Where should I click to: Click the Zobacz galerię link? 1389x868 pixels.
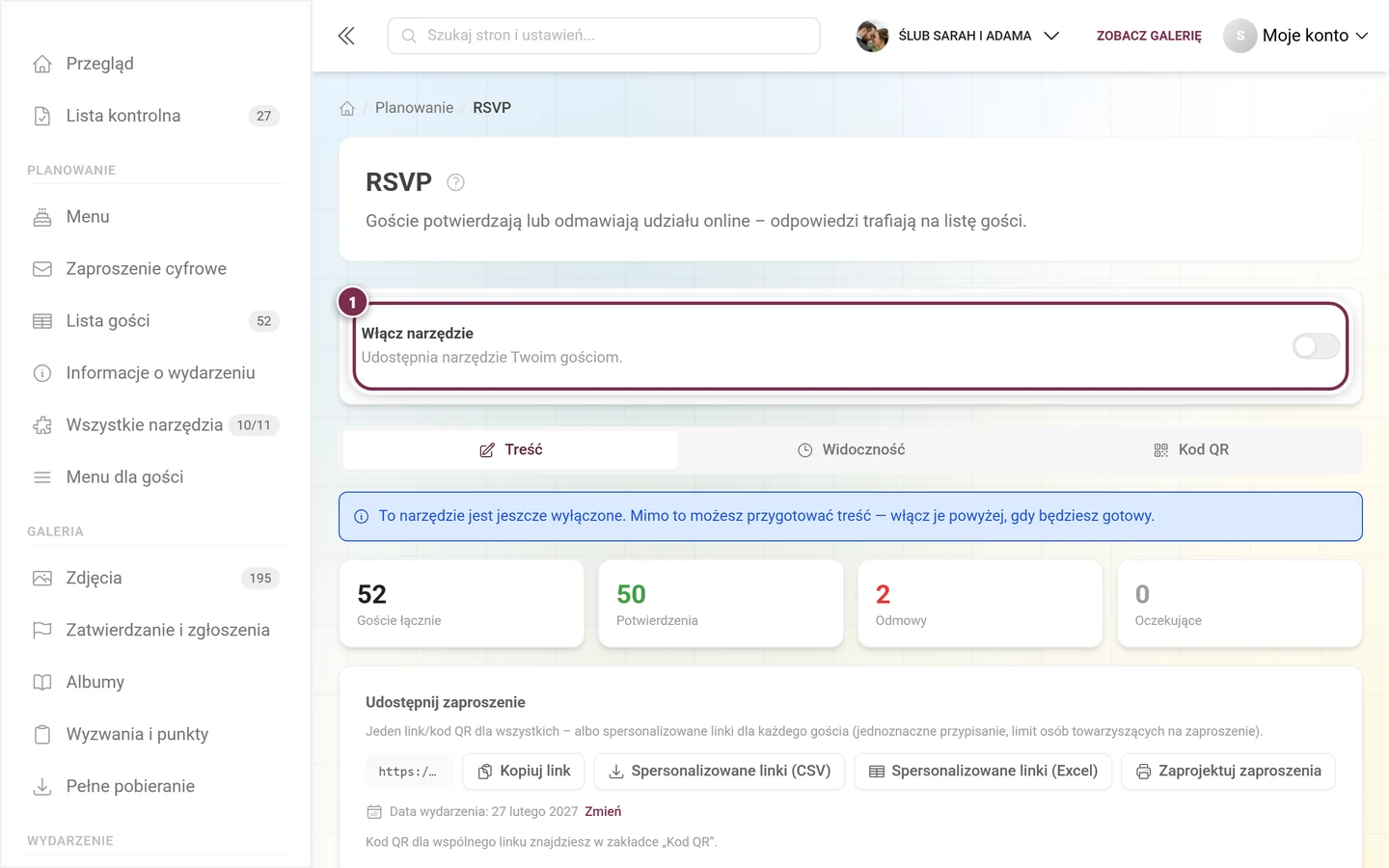[1149, 36]
